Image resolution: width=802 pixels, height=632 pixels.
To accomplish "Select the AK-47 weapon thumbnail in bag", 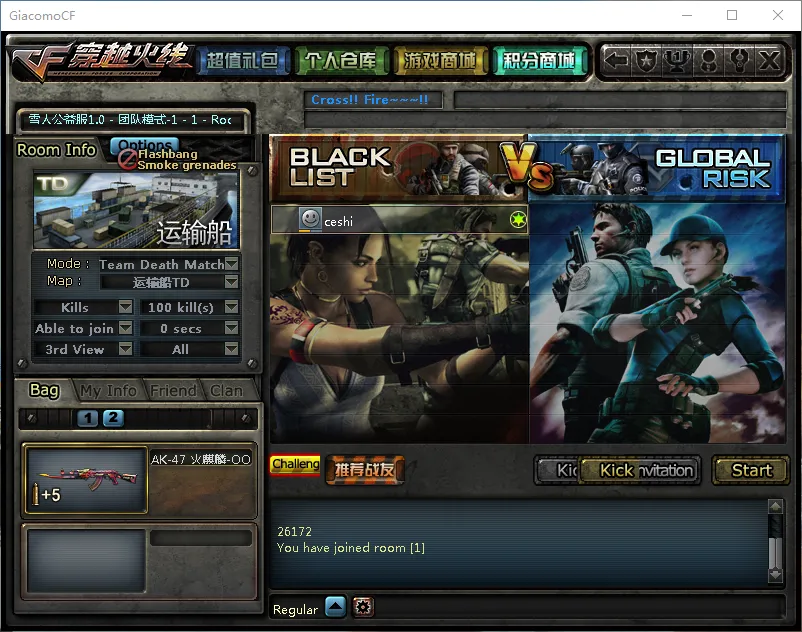I will 85,480.
